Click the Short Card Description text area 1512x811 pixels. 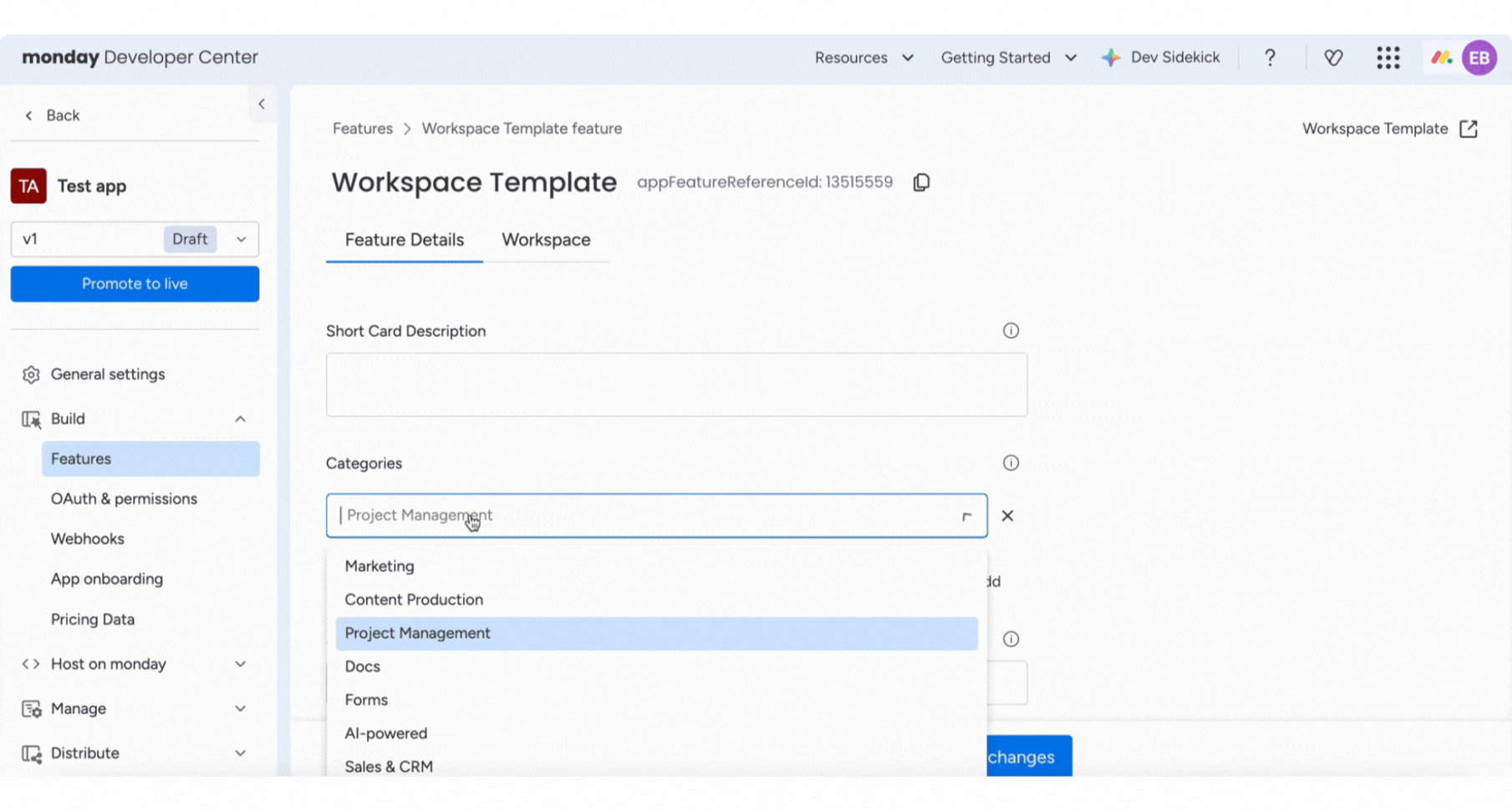tap(676, 385)
